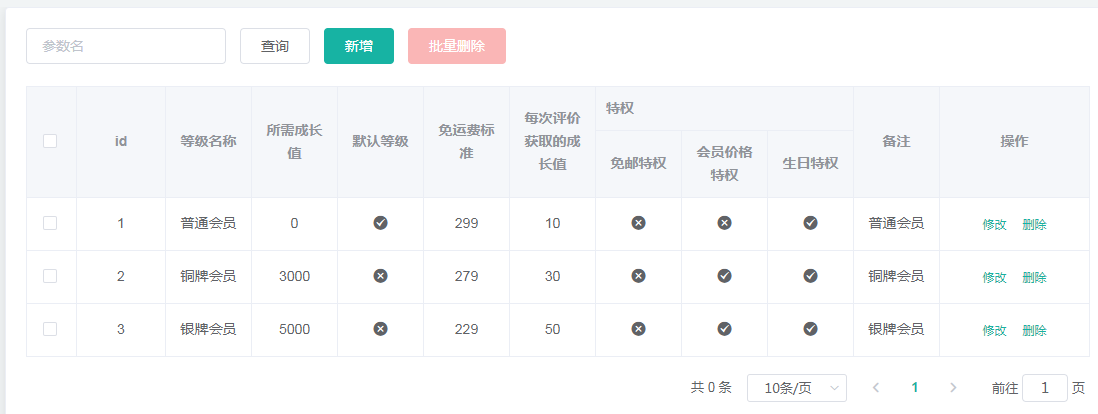This screenshot has height=414, width=1098.
Task: Click the 查询 search button
Action: point(275,46)
